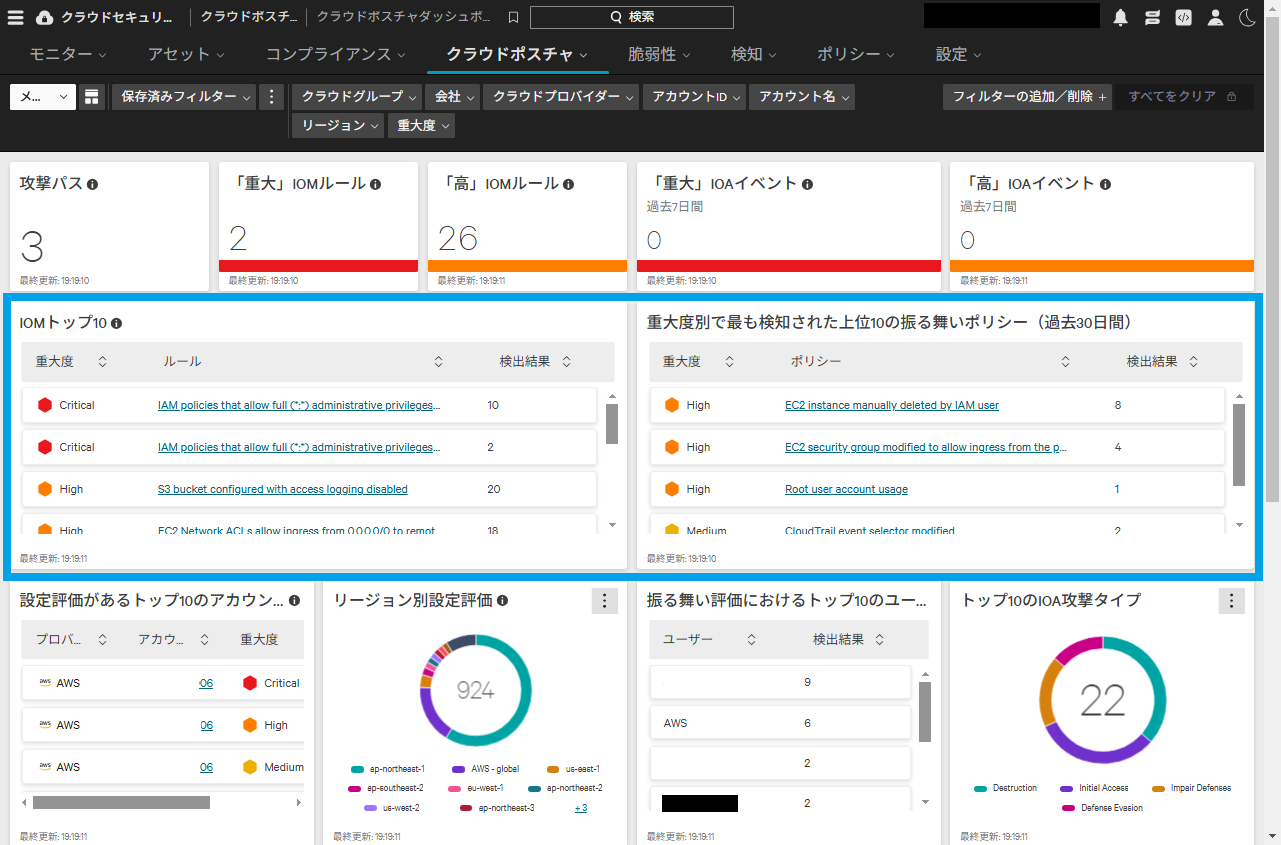The height and width of the screenshot is (845, 1281).
Task: Open the user profile icon
Action: tap(1215, 17)
